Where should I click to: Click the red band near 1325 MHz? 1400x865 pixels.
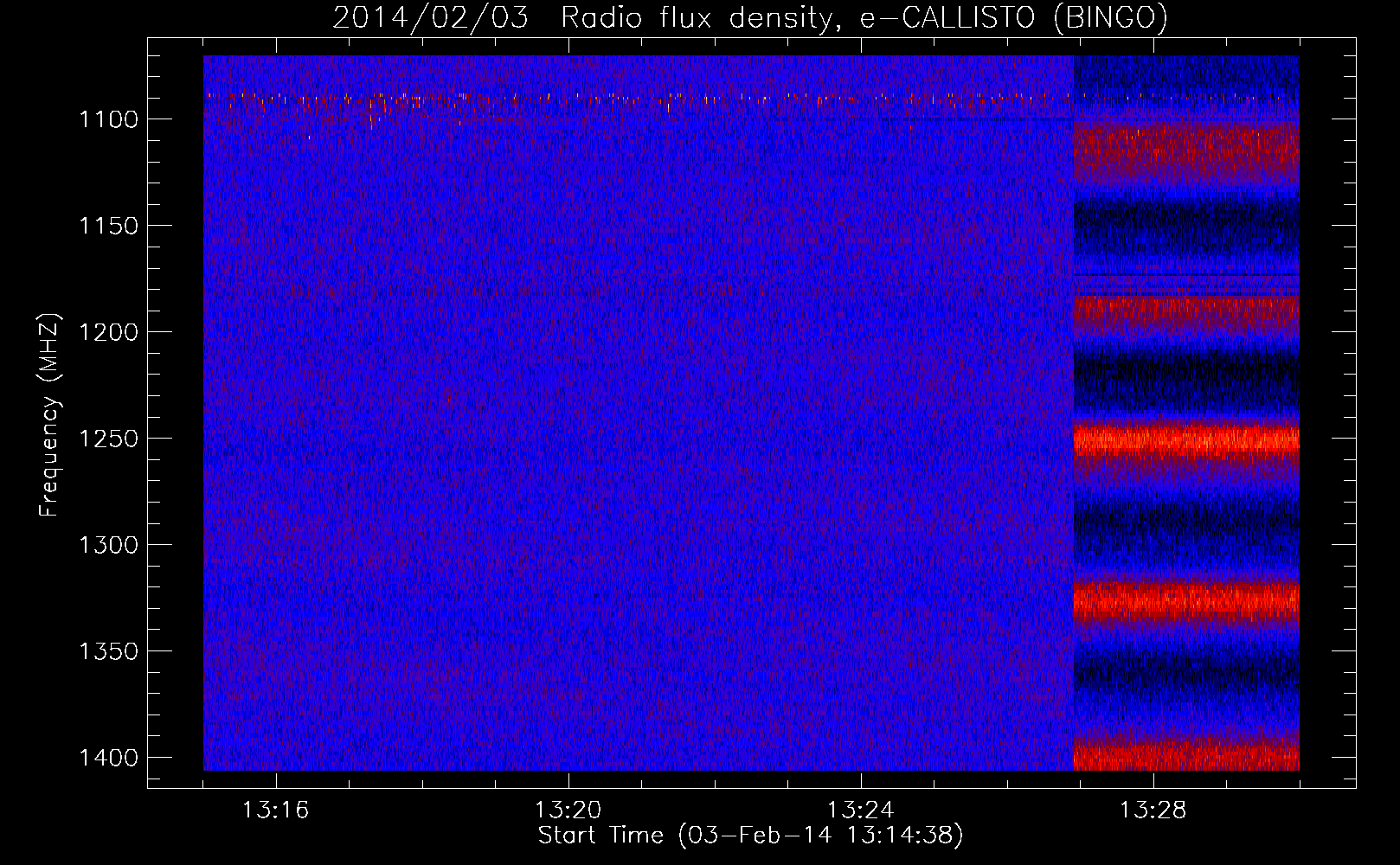1186,600
